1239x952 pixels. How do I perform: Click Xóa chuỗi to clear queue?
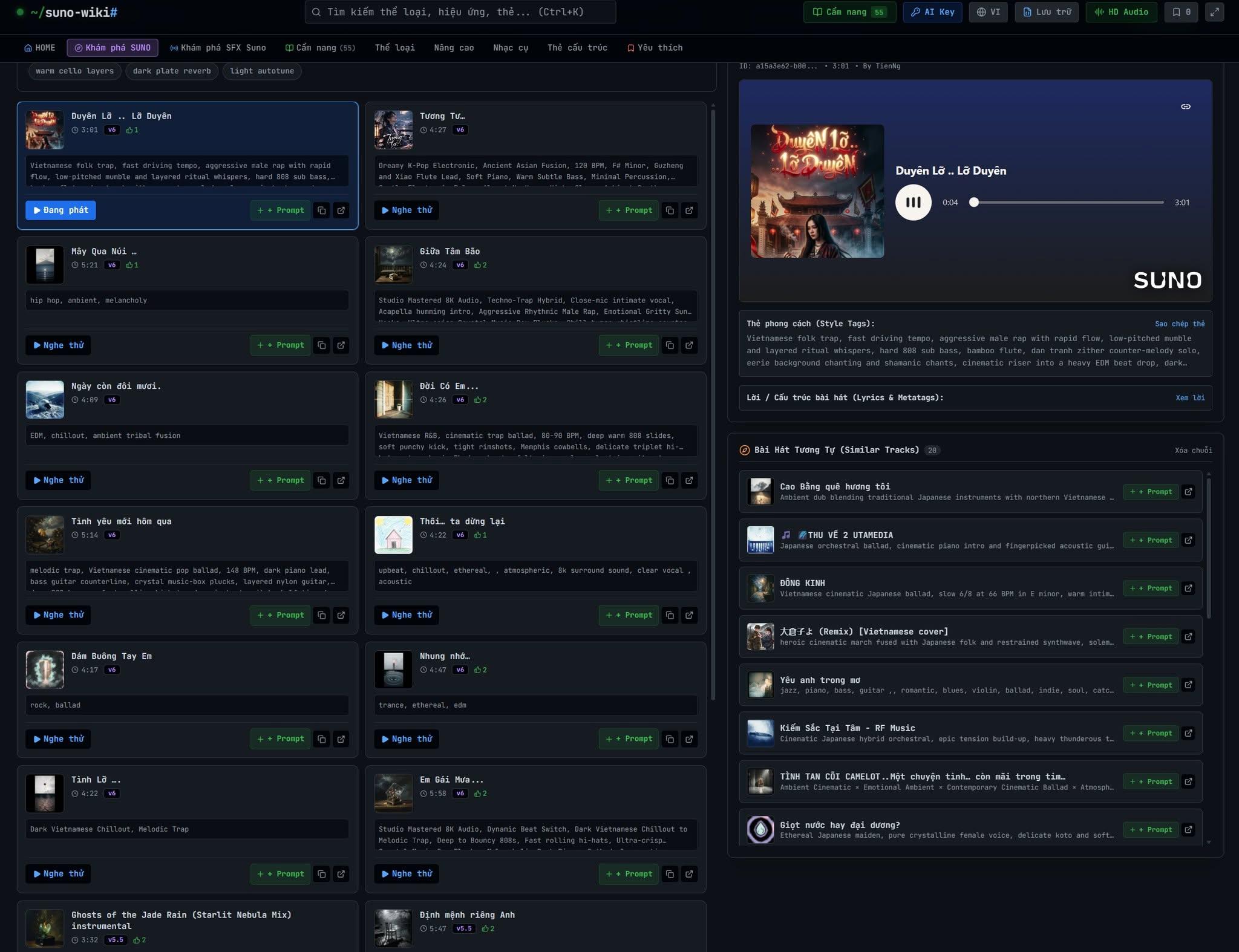(1193, 451)
